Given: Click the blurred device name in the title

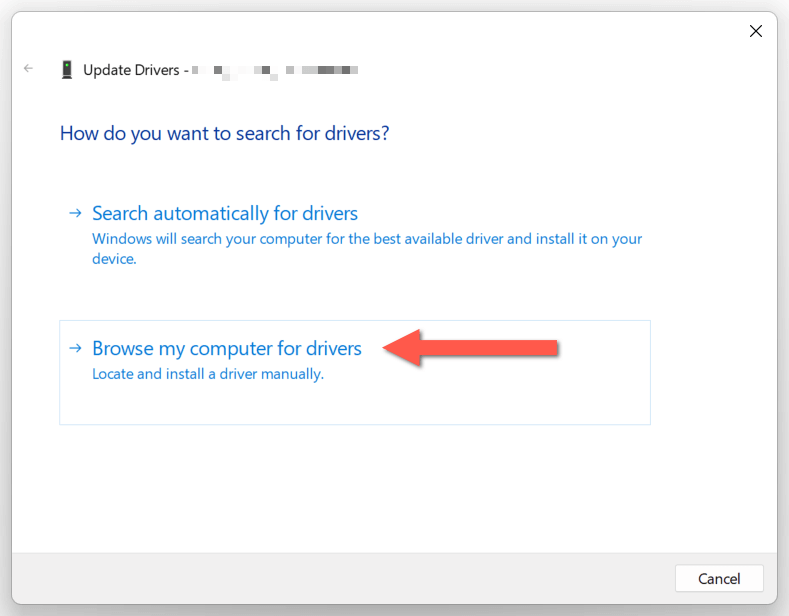Looking at the screenshot, I should point(274,70).
